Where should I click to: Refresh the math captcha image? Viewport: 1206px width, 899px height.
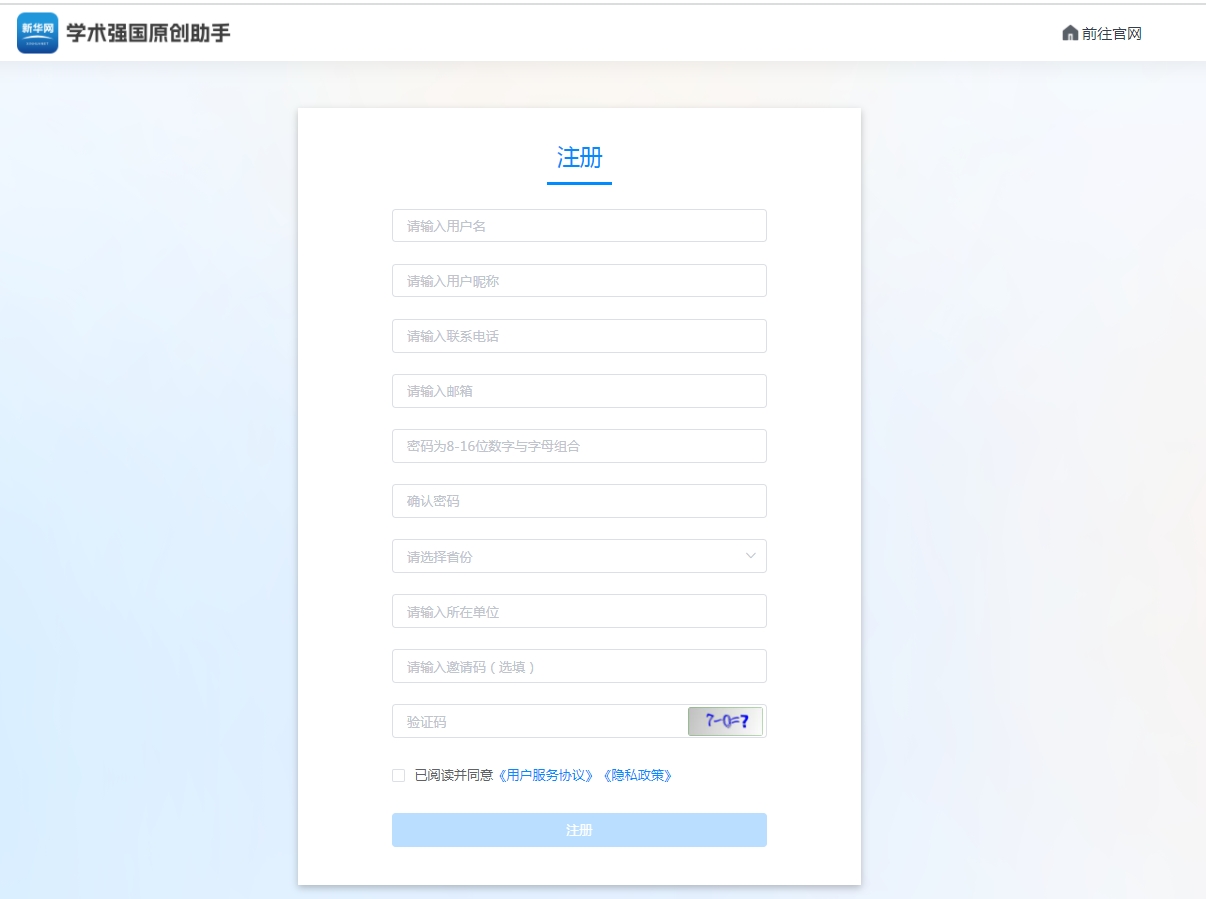[x=725, y=721]
